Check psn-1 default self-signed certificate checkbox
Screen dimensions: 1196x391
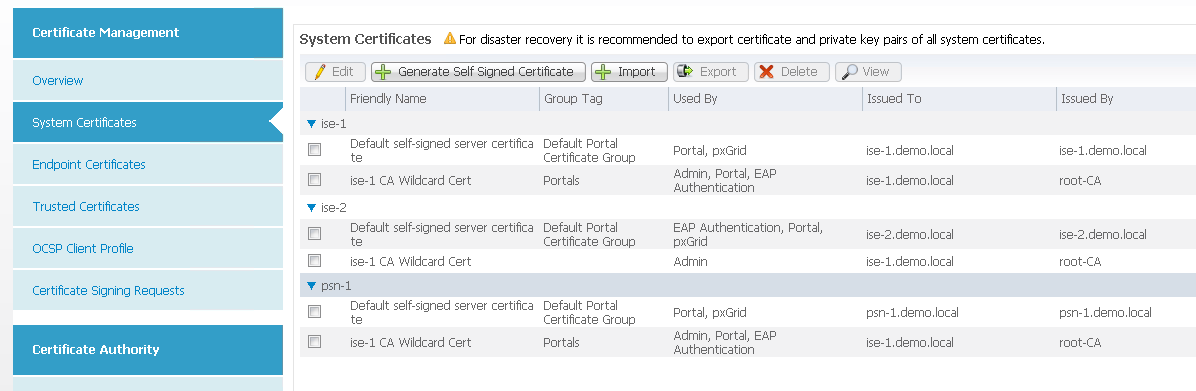(x=314, y=312)
